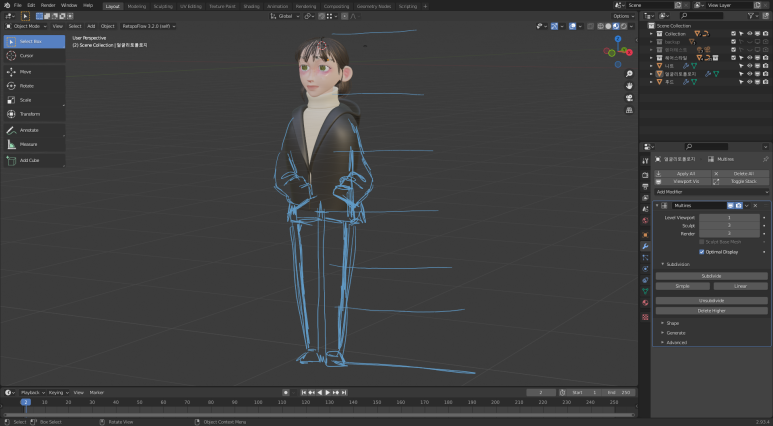Click the Linear subdivision button
This screenshot has height=426, width=773.
click(x=740, y=286)
